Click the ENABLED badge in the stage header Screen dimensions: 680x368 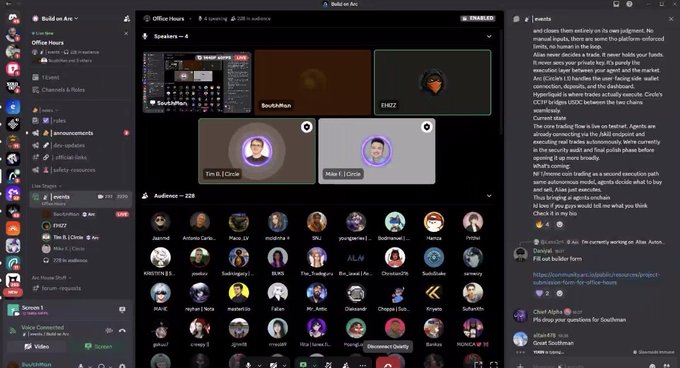coord(477,19)
